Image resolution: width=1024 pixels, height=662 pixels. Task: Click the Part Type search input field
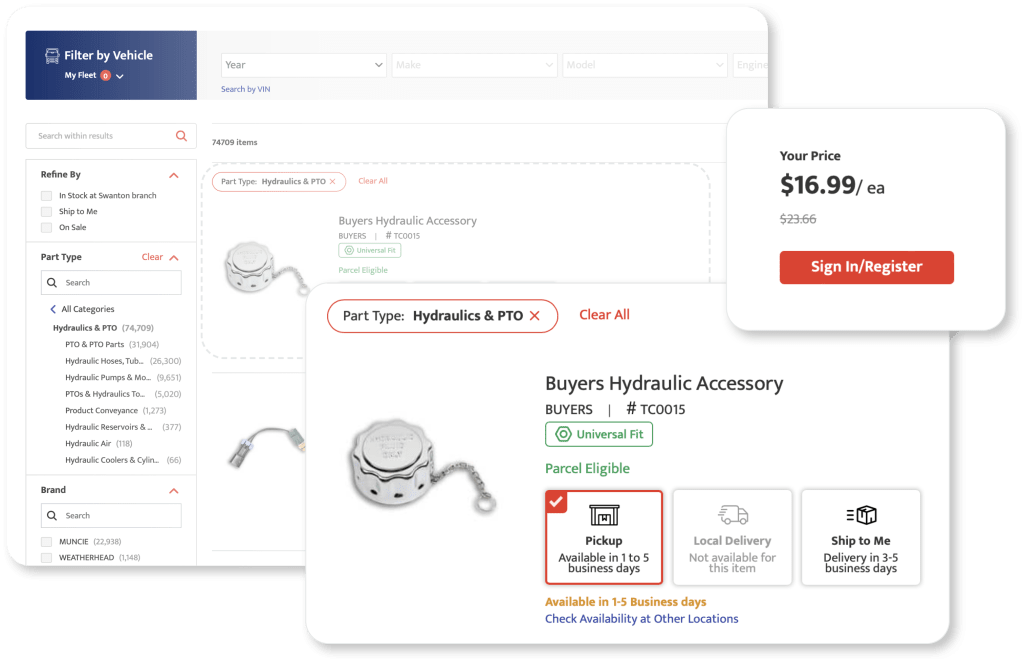111,283
